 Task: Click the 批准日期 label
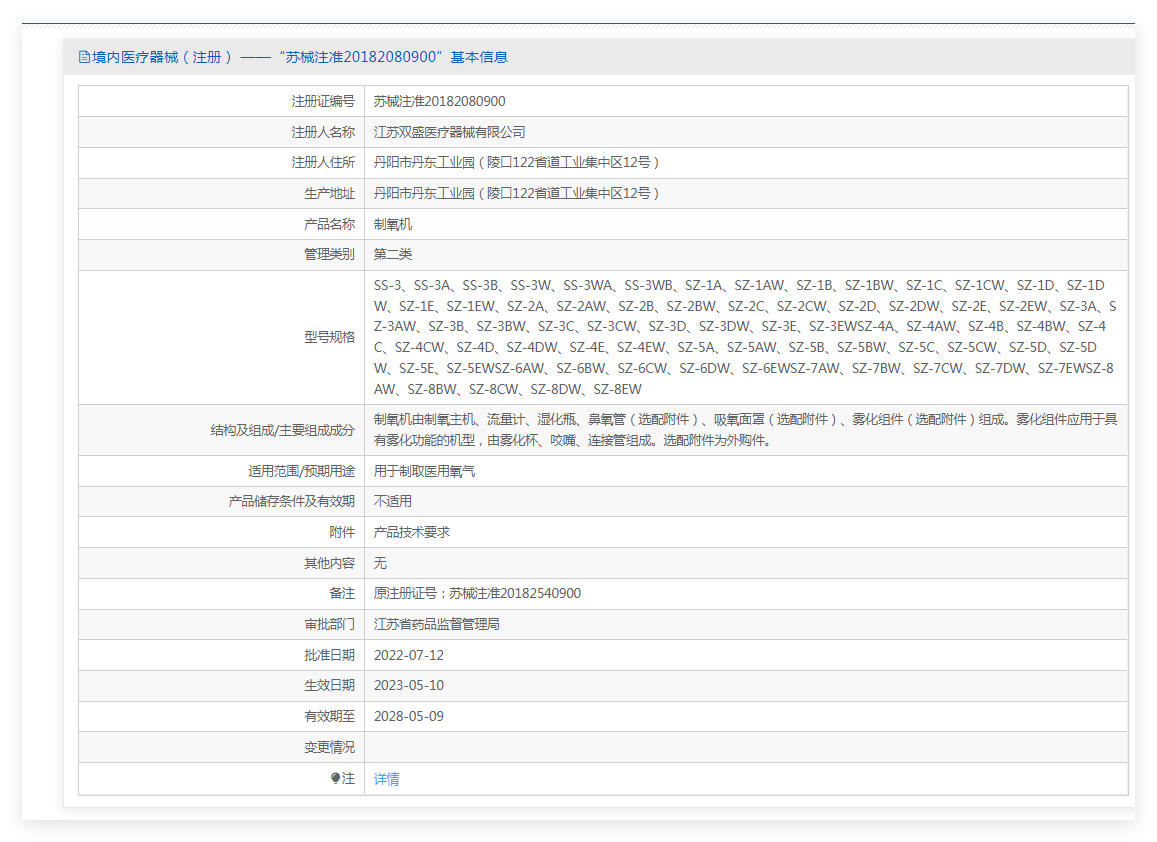point(330,655)
